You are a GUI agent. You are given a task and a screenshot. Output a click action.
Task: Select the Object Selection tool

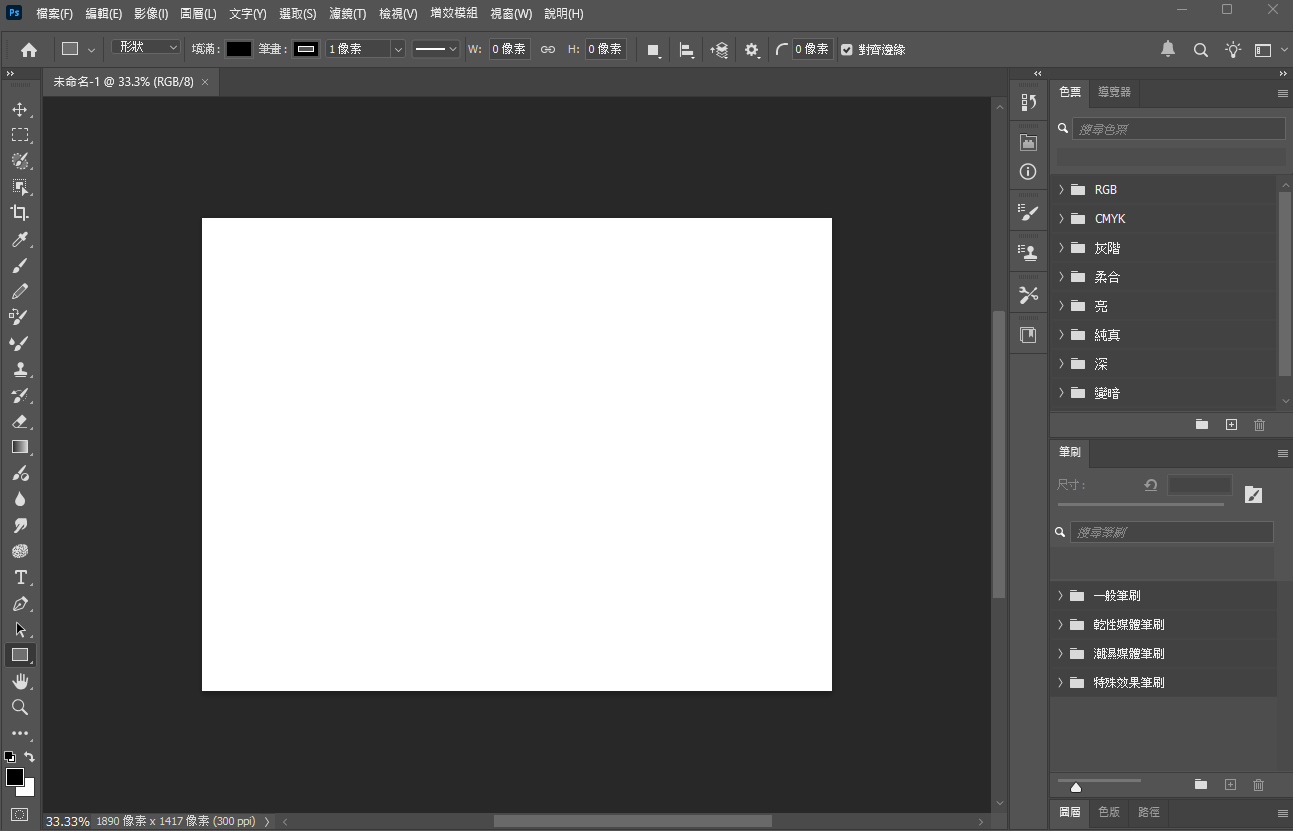pos(19,187)
